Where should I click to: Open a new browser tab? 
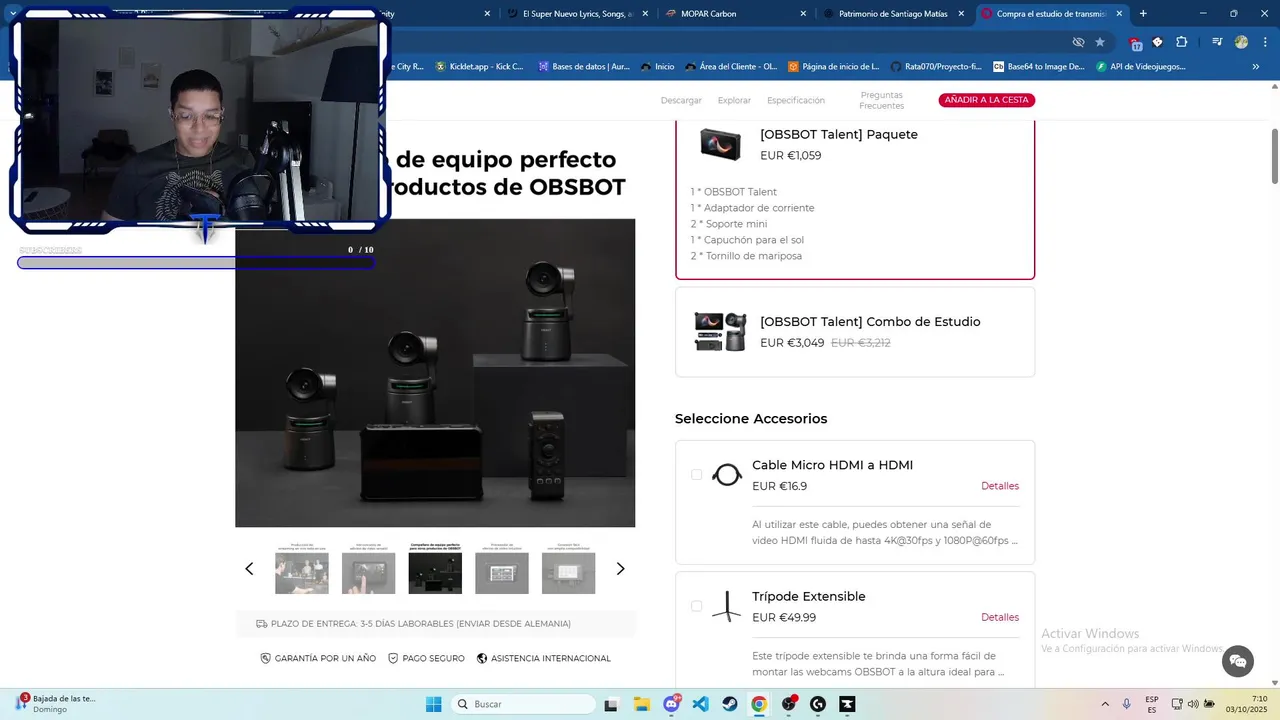point(1143,14)
